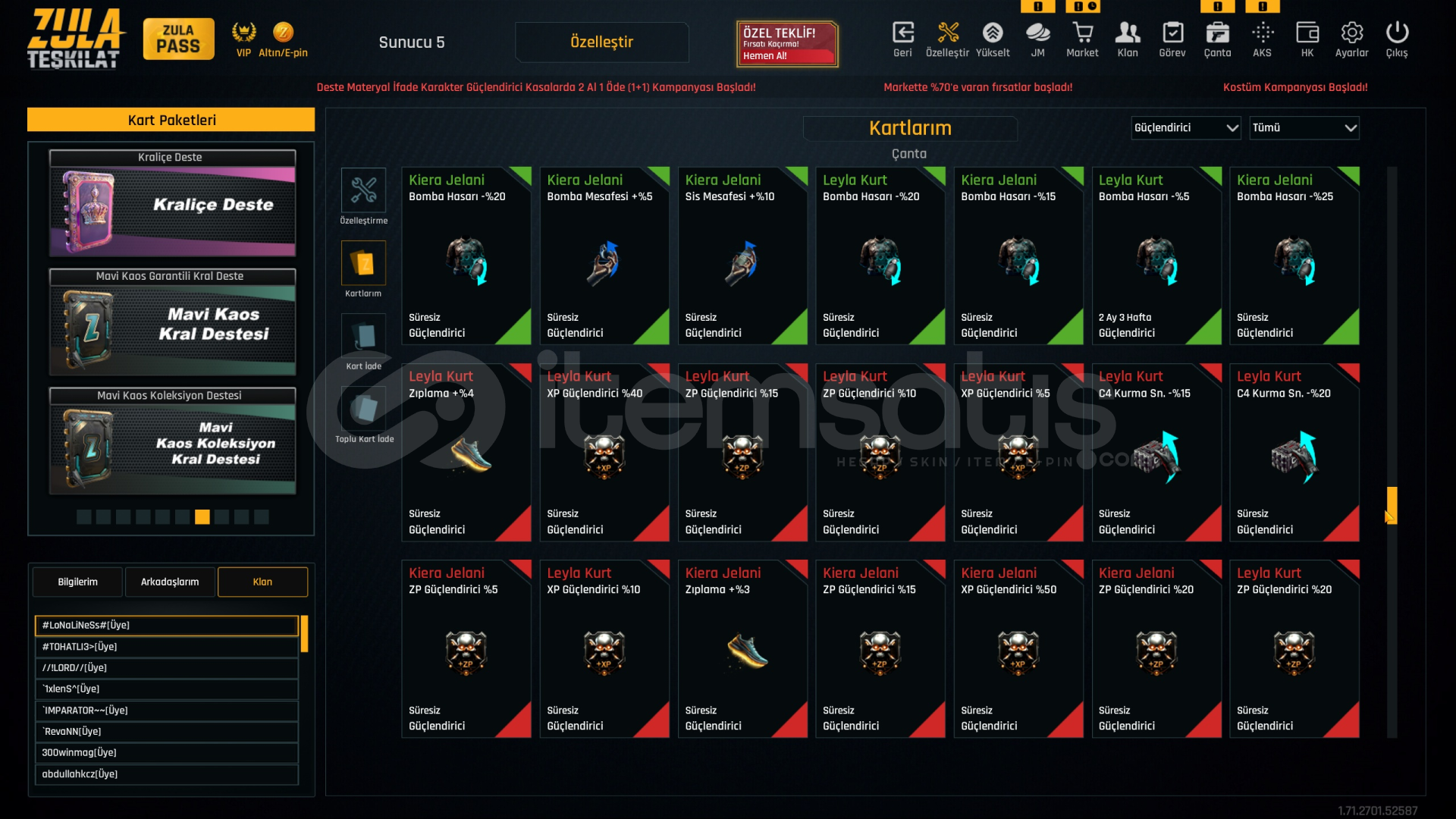Select the first card pack page indicator
The image size is (1456, 819).
click(84, 517)
